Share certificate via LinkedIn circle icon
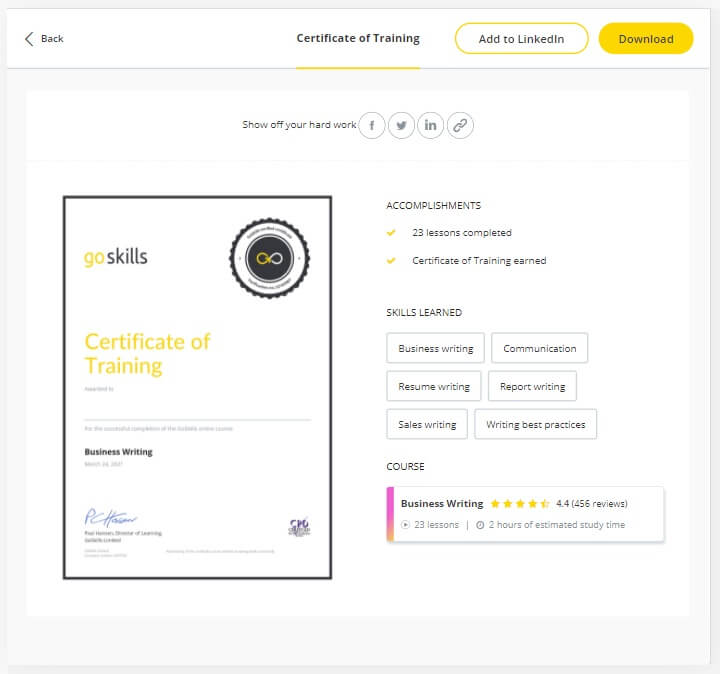This screenshot has height=674, width=720. coord(430,125)
